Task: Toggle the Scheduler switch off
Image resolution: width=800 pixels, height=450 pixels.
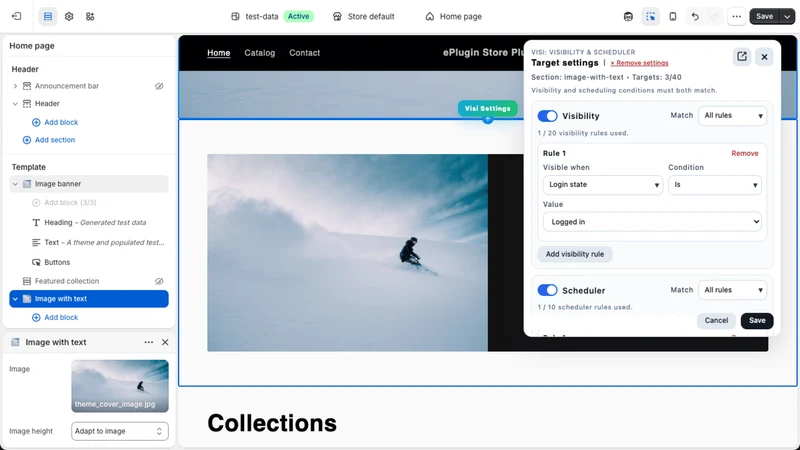Action: coord(547,290)
